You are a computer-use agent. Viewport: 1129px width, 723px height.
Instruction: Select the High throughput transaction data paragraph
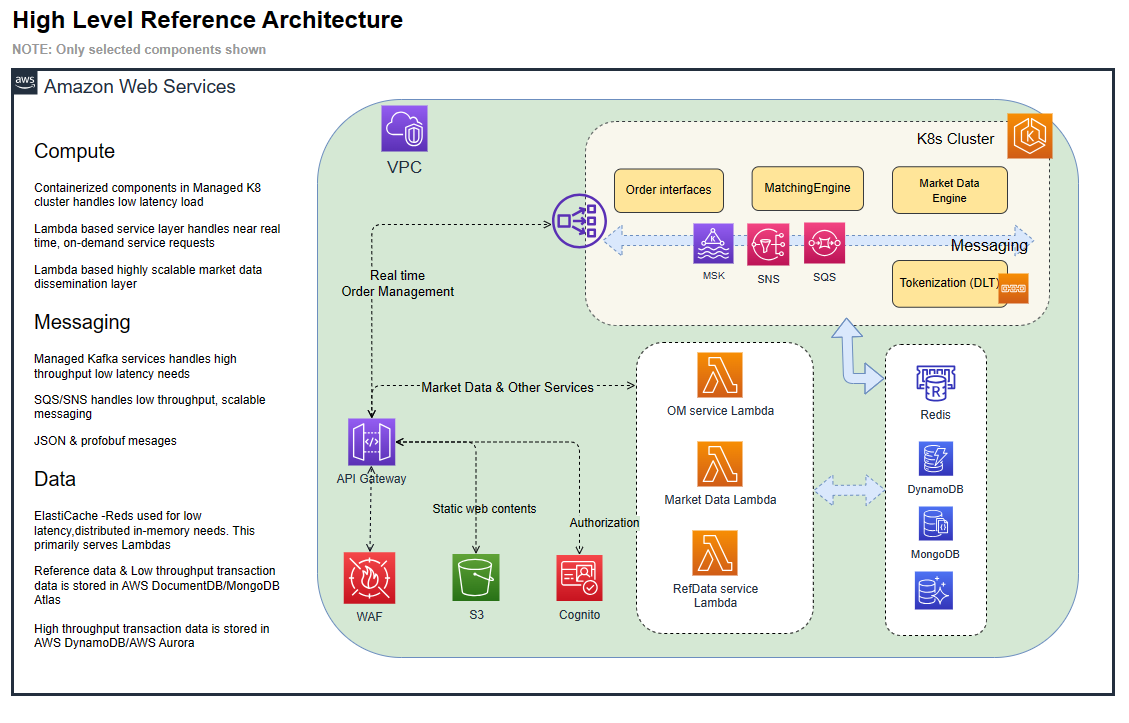[152, 636]
